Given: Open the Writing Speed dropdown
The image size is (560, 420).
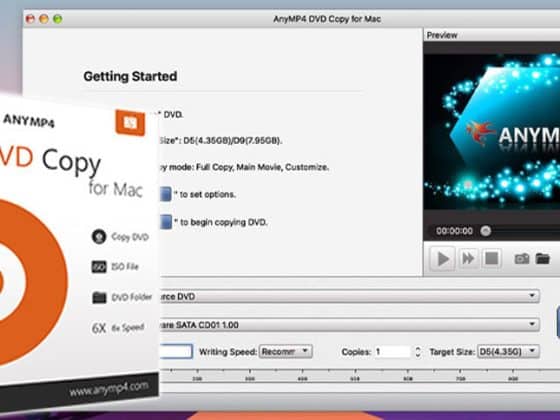Looking at the screenshot, I should 286,351.
